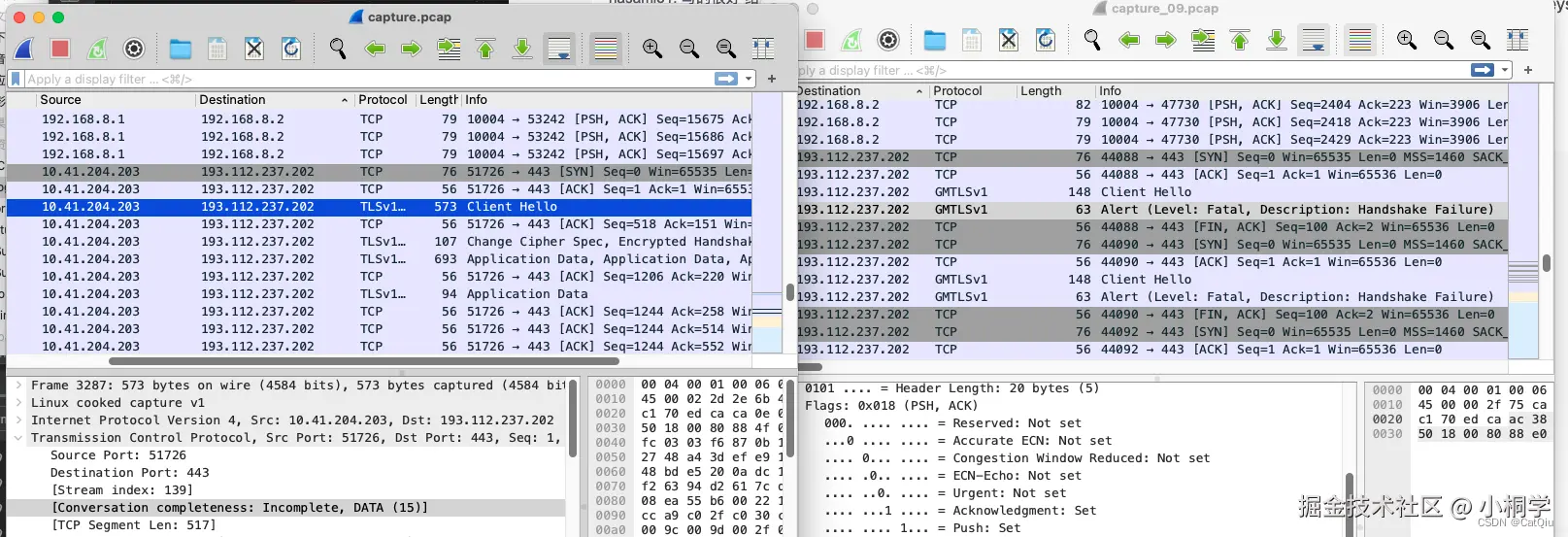The image size is (1568, 537).
Task: Zoom in packet text in capture.pcap
Action: (x=652, y=49)
